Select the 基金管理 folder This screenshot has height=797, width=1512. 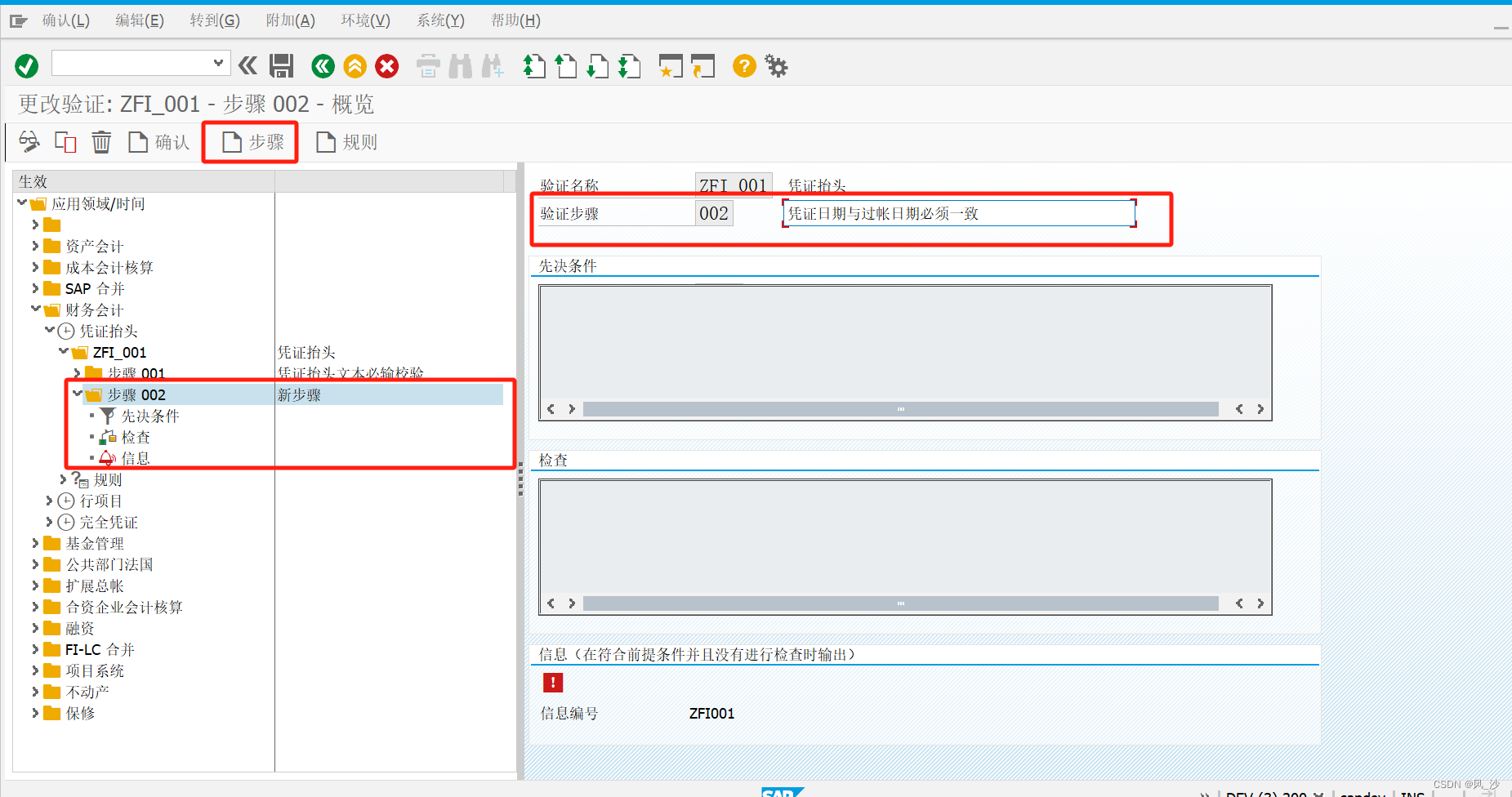tap(95, 543)
